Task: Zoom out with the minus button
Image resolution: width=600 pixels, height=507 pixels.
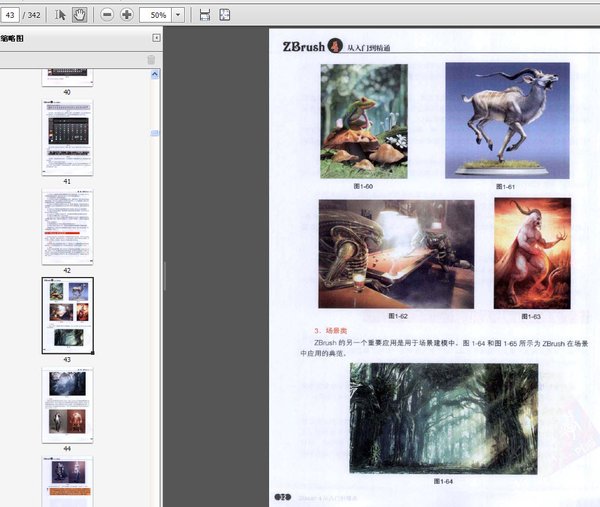Action: [107, 15]
